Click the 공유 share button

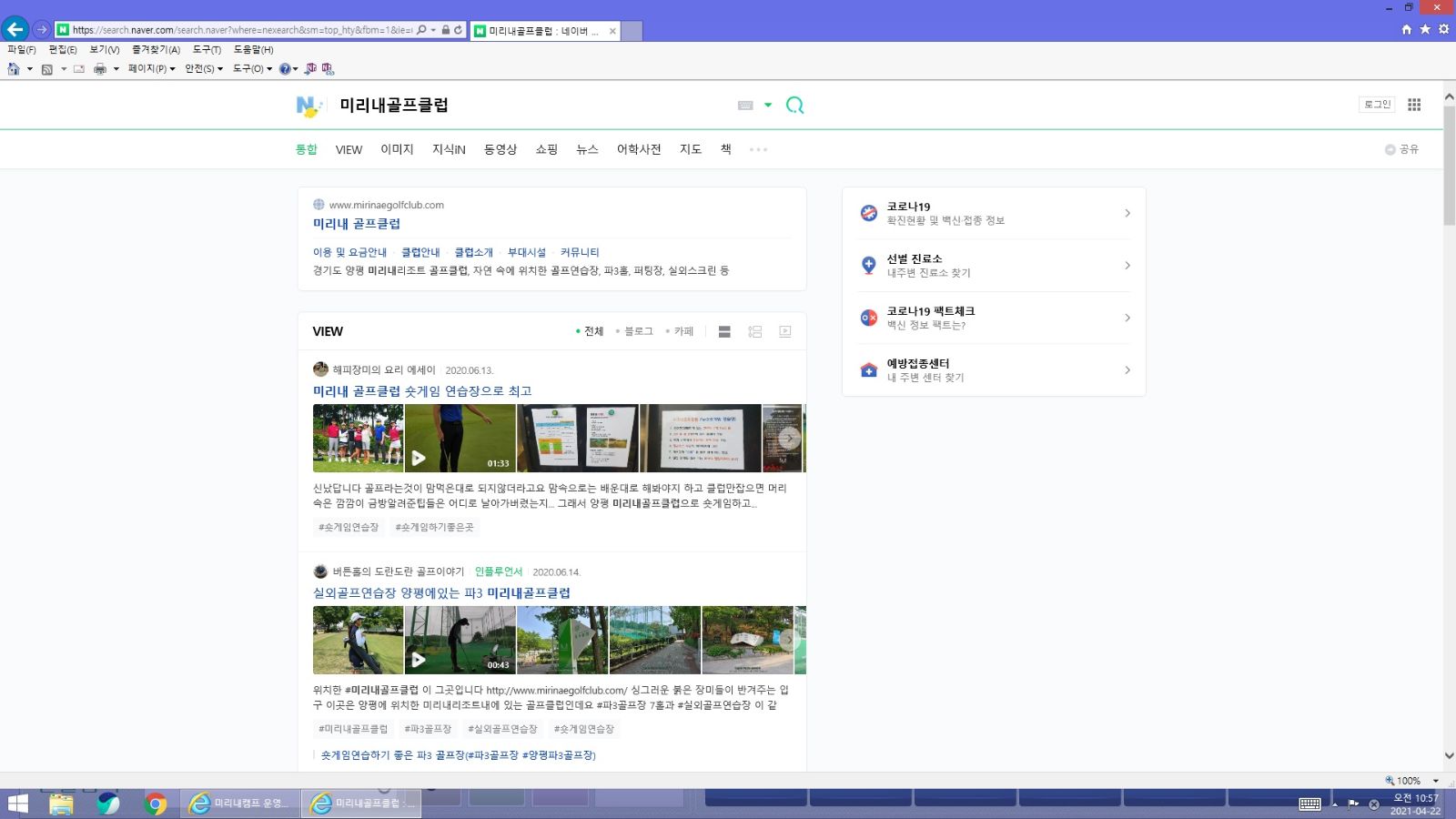(1402, 149)
